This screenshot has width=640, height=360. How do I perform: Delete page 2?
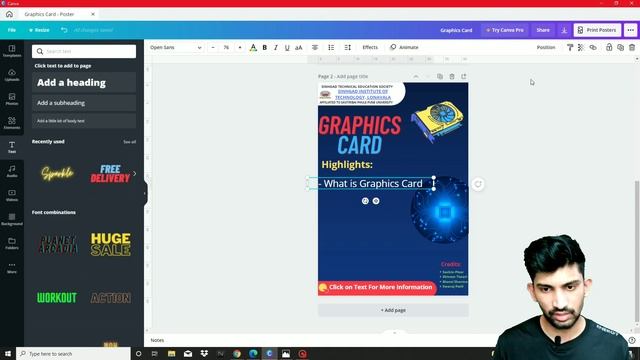pyautogui.click(x=452, y=76)
